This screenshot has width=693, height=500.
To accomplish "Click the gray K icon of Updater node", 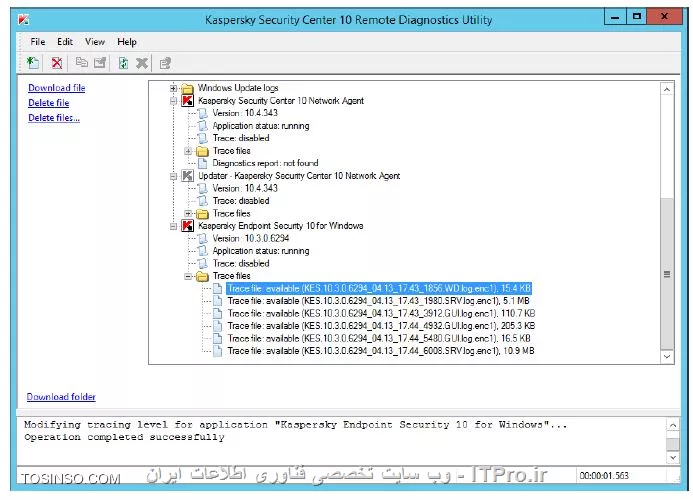I will point(187,176).
